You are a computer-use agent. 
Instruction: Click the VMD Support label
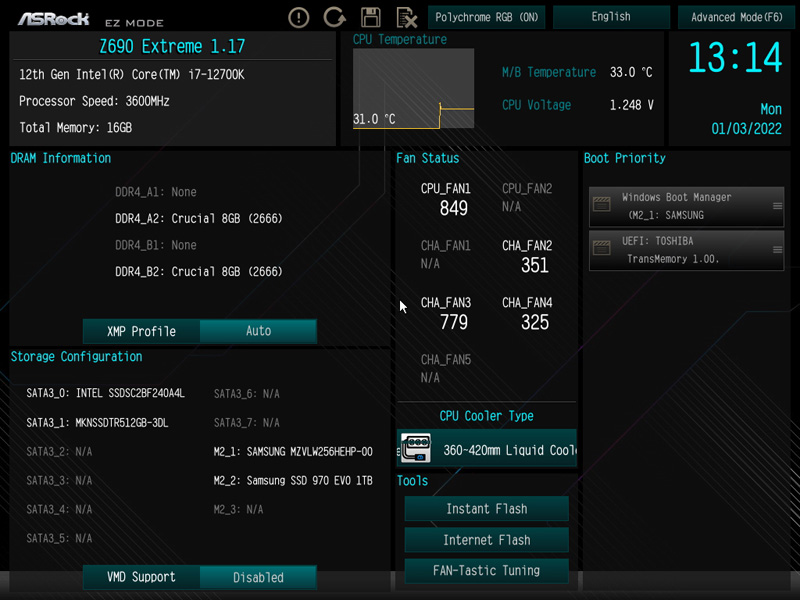141,577
